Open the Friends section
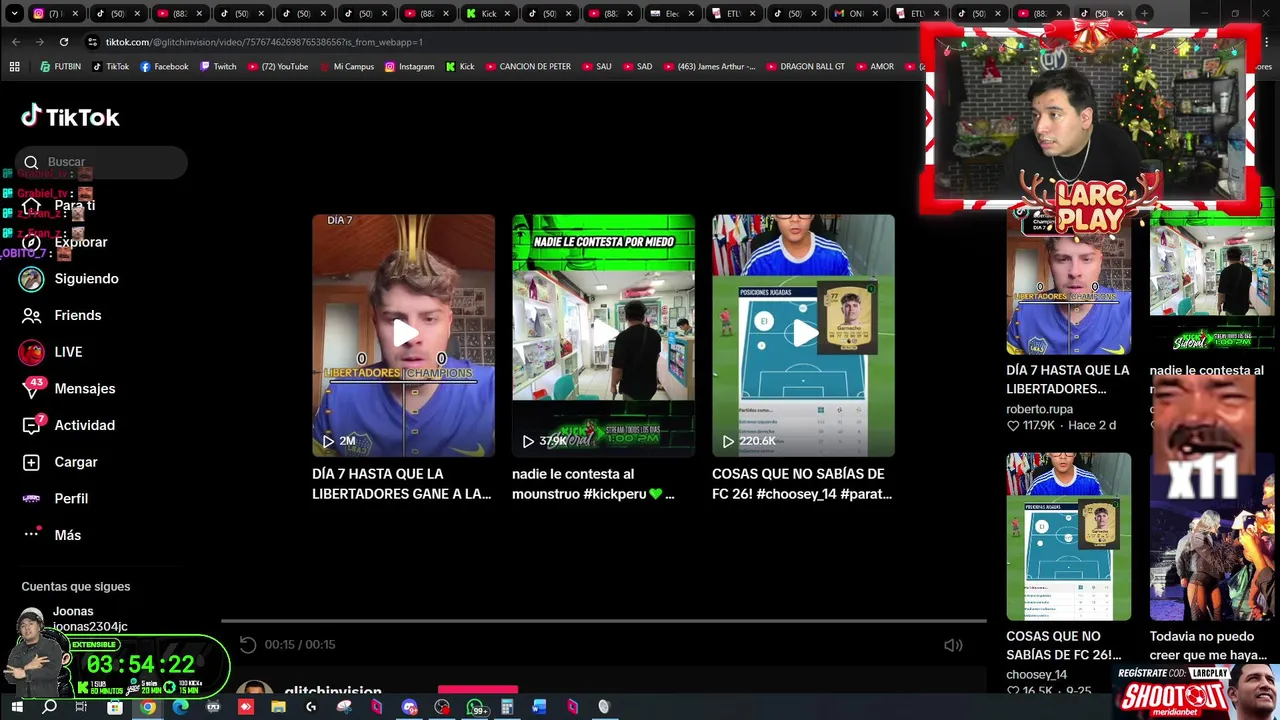The image size is (1280, 720). click(78, 315)
